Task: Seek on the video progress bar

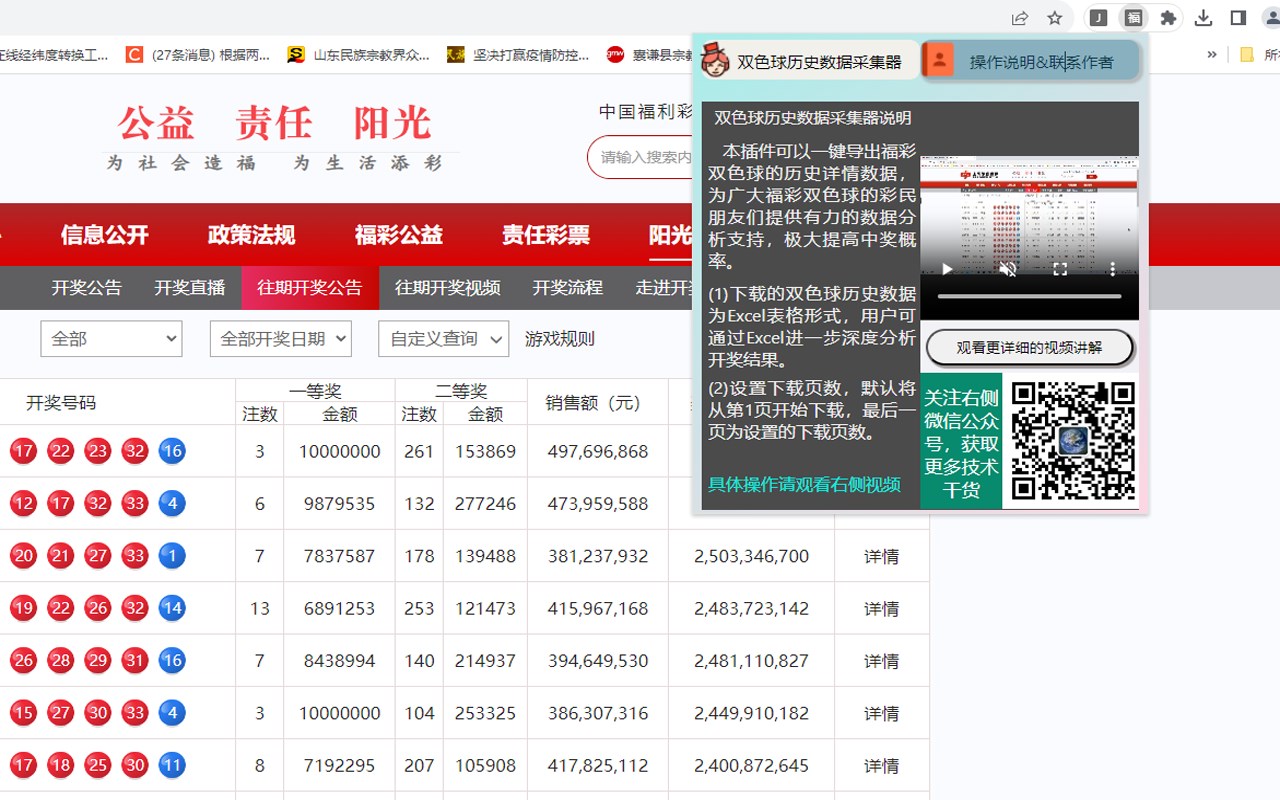Action: 1029,296
